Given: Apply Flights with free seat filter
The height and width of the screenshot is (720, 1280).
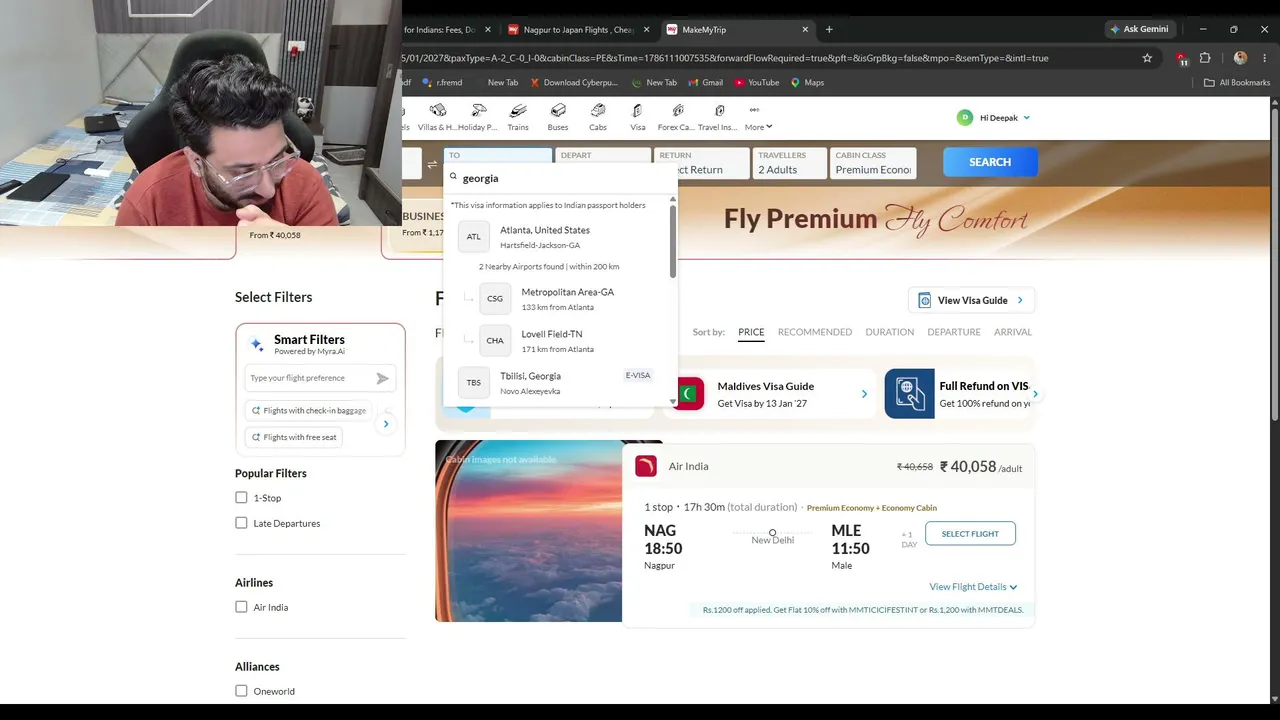Looking at the screenshot, I should click(294, 437).
